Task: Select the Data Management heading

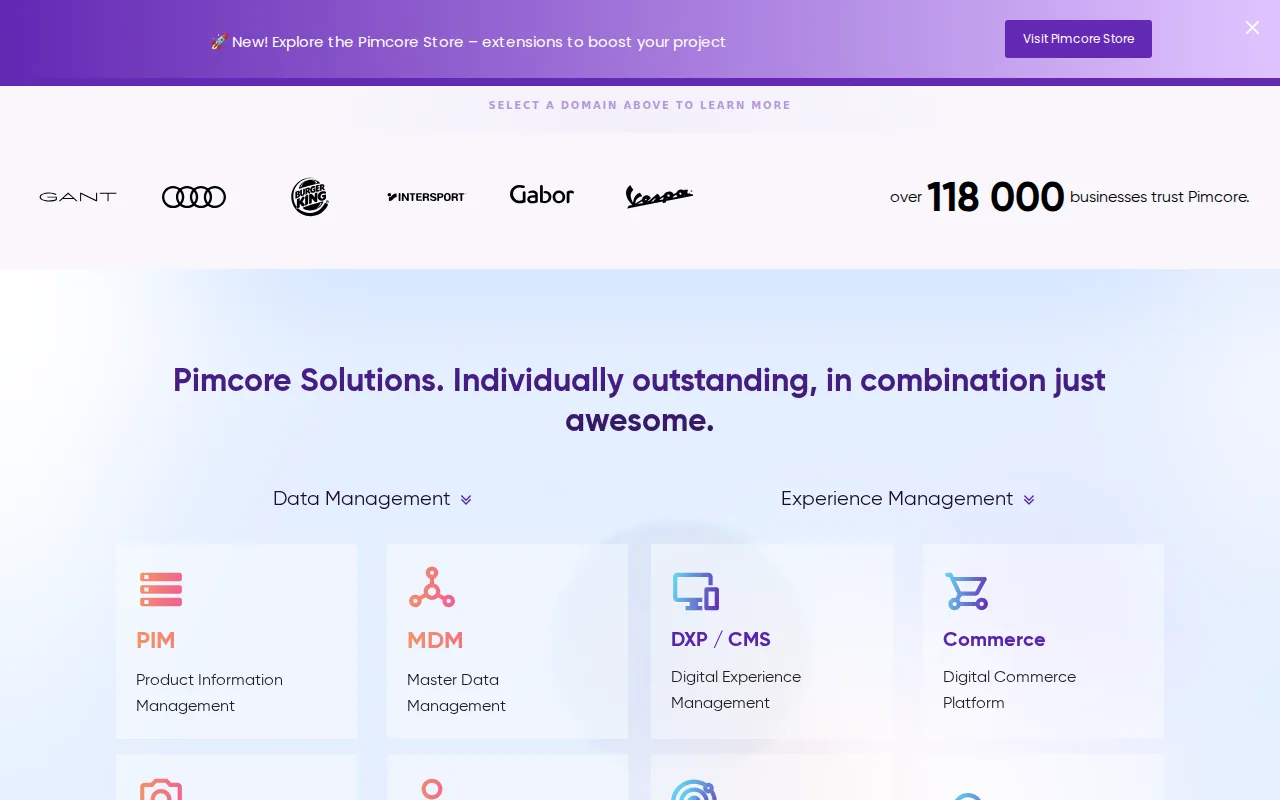Action: 362,498
